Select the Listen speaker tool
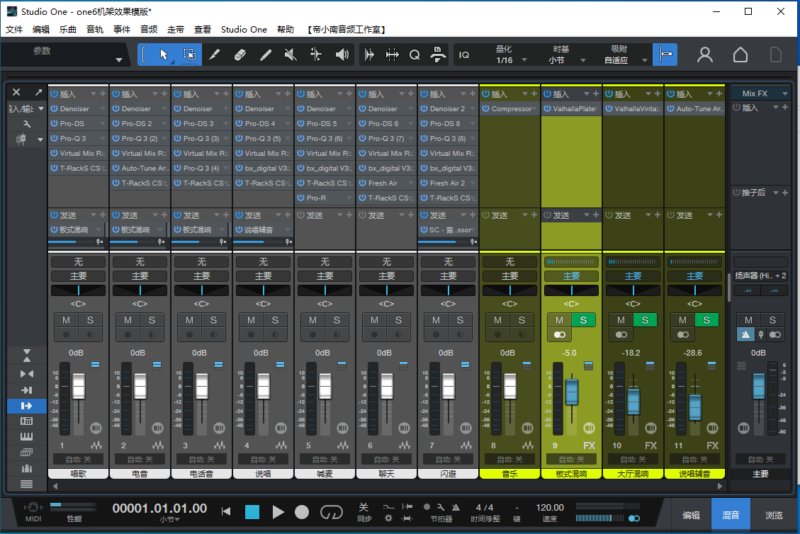800x534 pixels. coord(342,55)
